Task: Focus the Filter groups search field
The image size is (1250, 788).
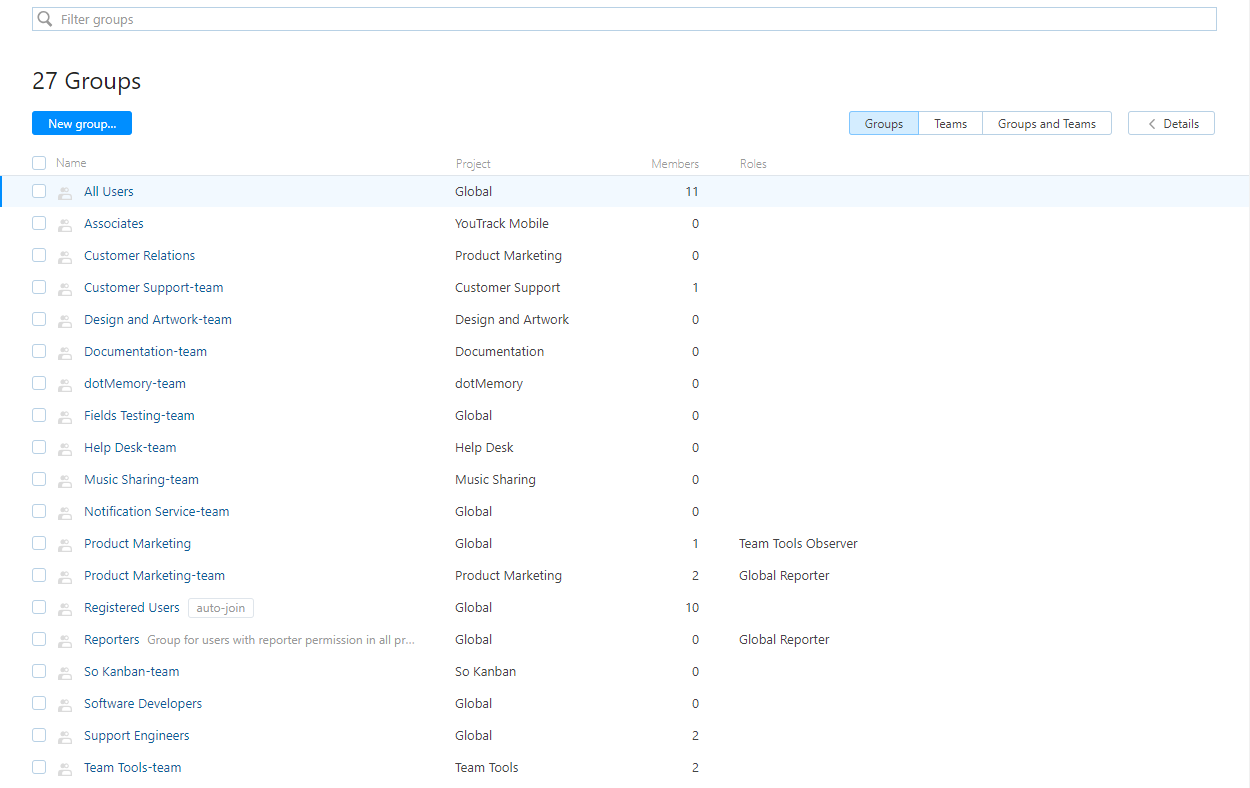Action: (x=630, y=19)
